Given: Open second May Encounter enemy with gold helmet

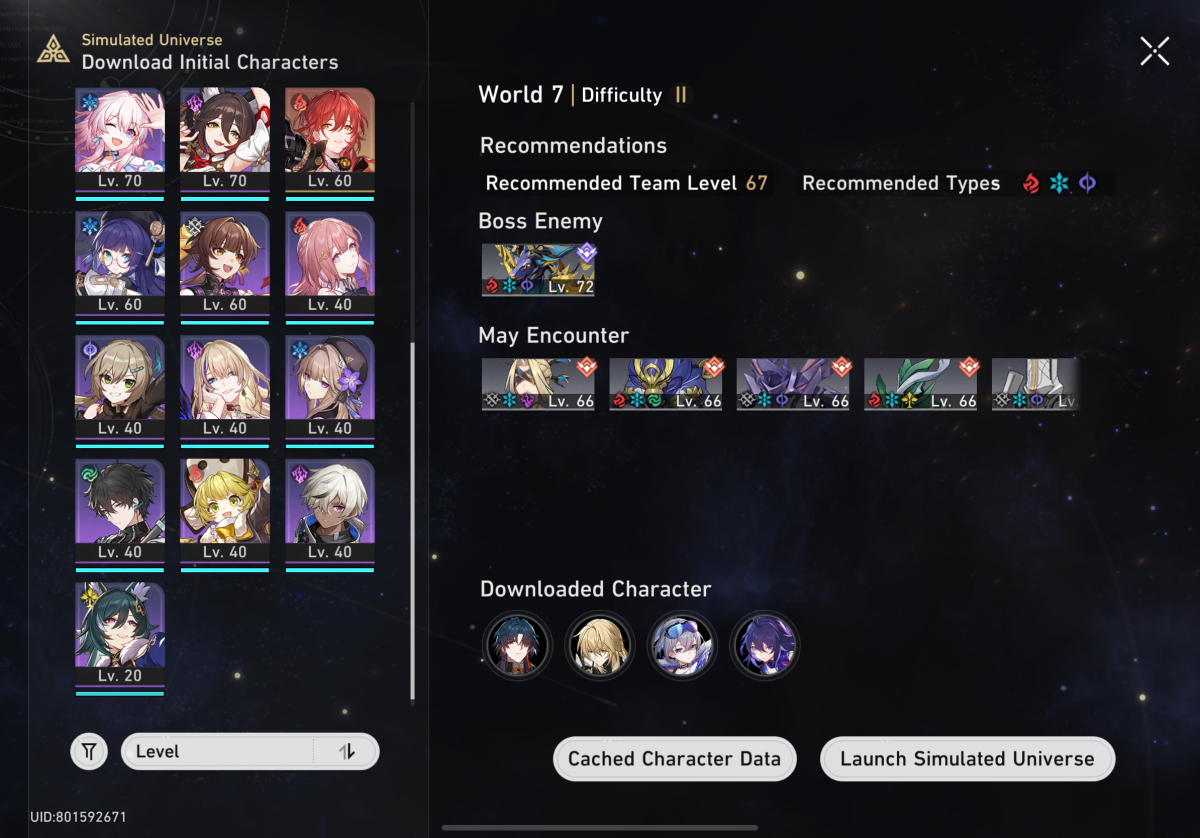Looking at the screenshot, I should pyautogui.click(x=666, y=384).
